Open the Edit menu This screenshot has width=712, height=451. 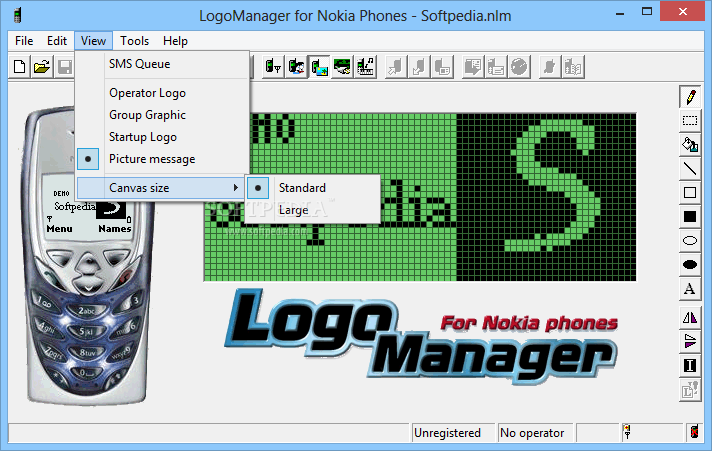click(57, 41)
